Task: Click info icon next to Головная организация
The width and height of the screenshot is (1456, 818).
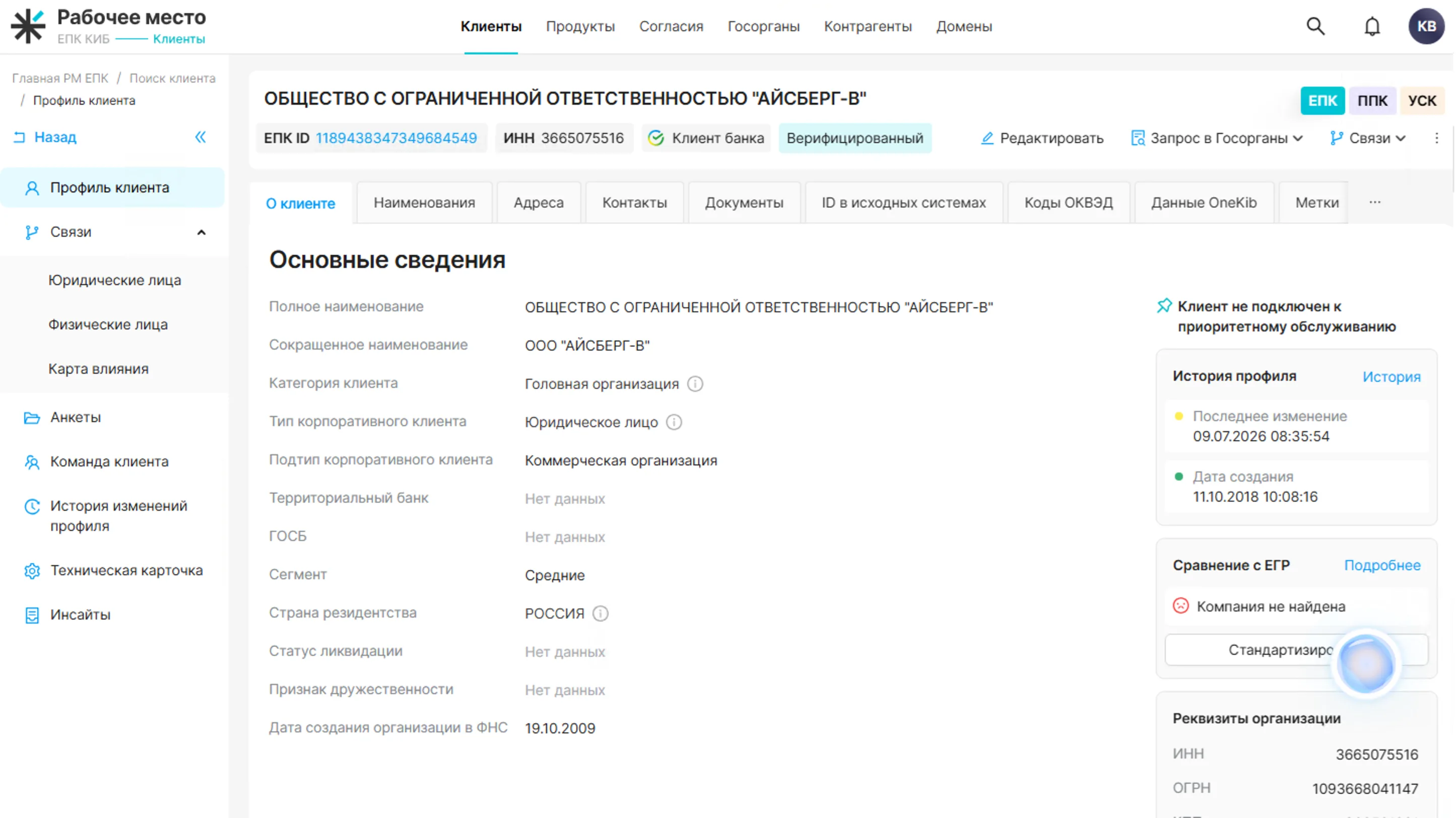Action: [695, 384]
